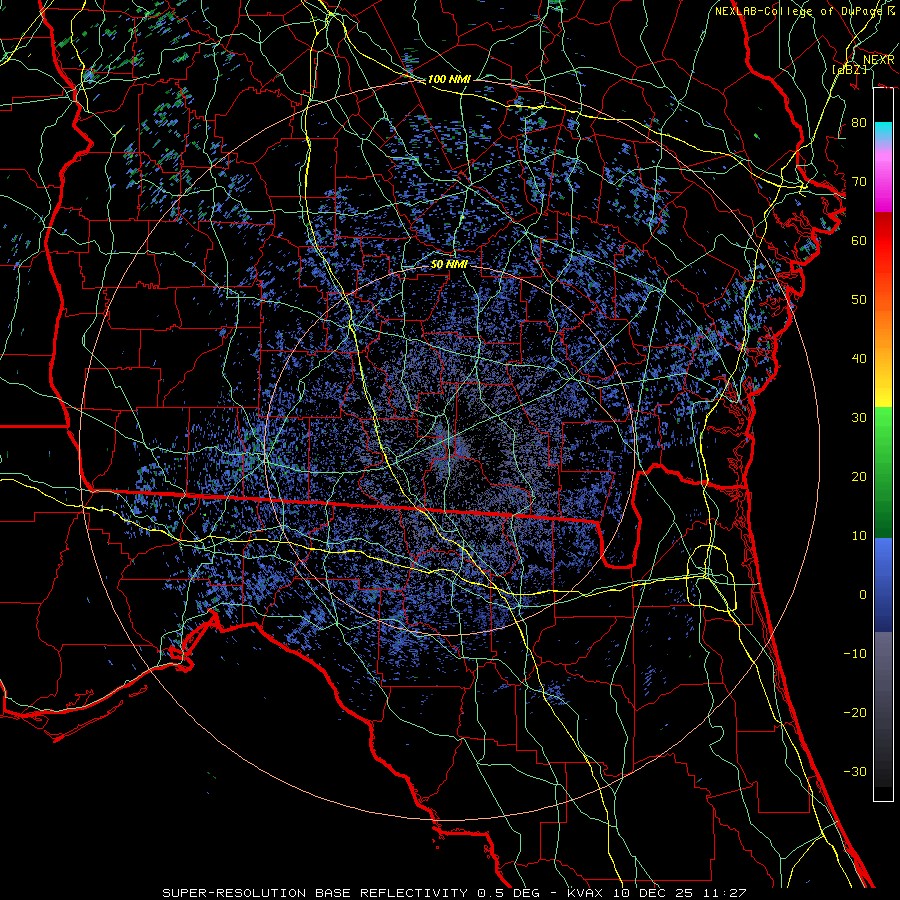
Task: Click the 60 value on the dBZ scale
Action: coord(859,240)
